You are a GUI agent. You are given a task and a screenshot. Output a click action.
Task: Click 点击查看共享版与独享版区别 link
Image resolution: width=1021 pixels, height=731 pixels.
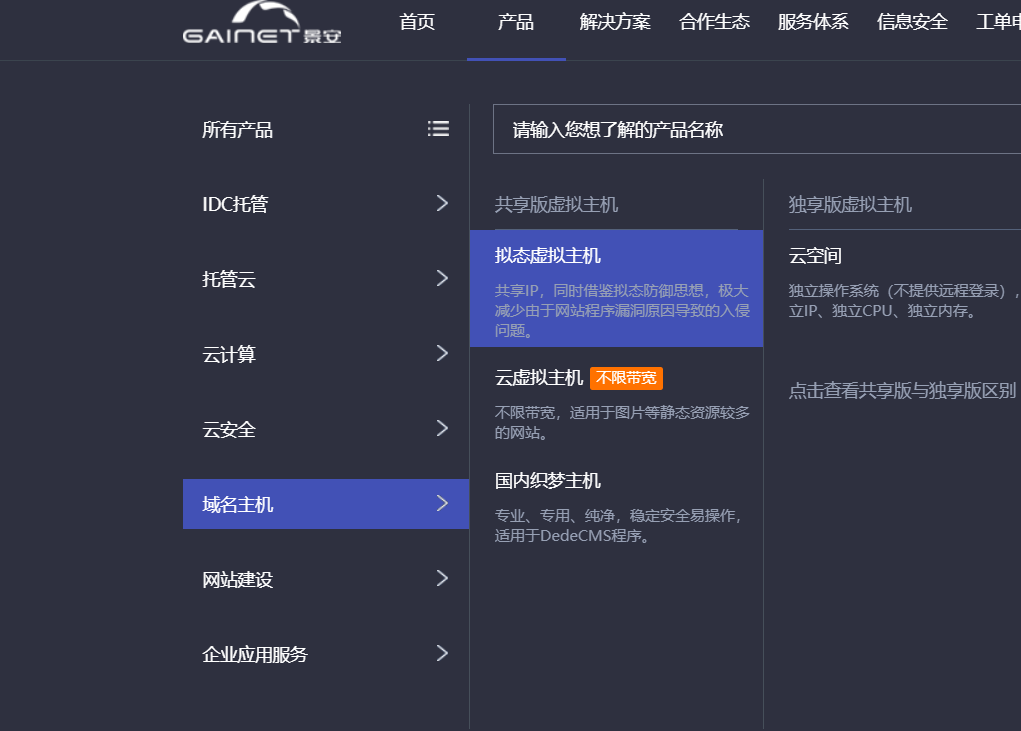(902, 391)
